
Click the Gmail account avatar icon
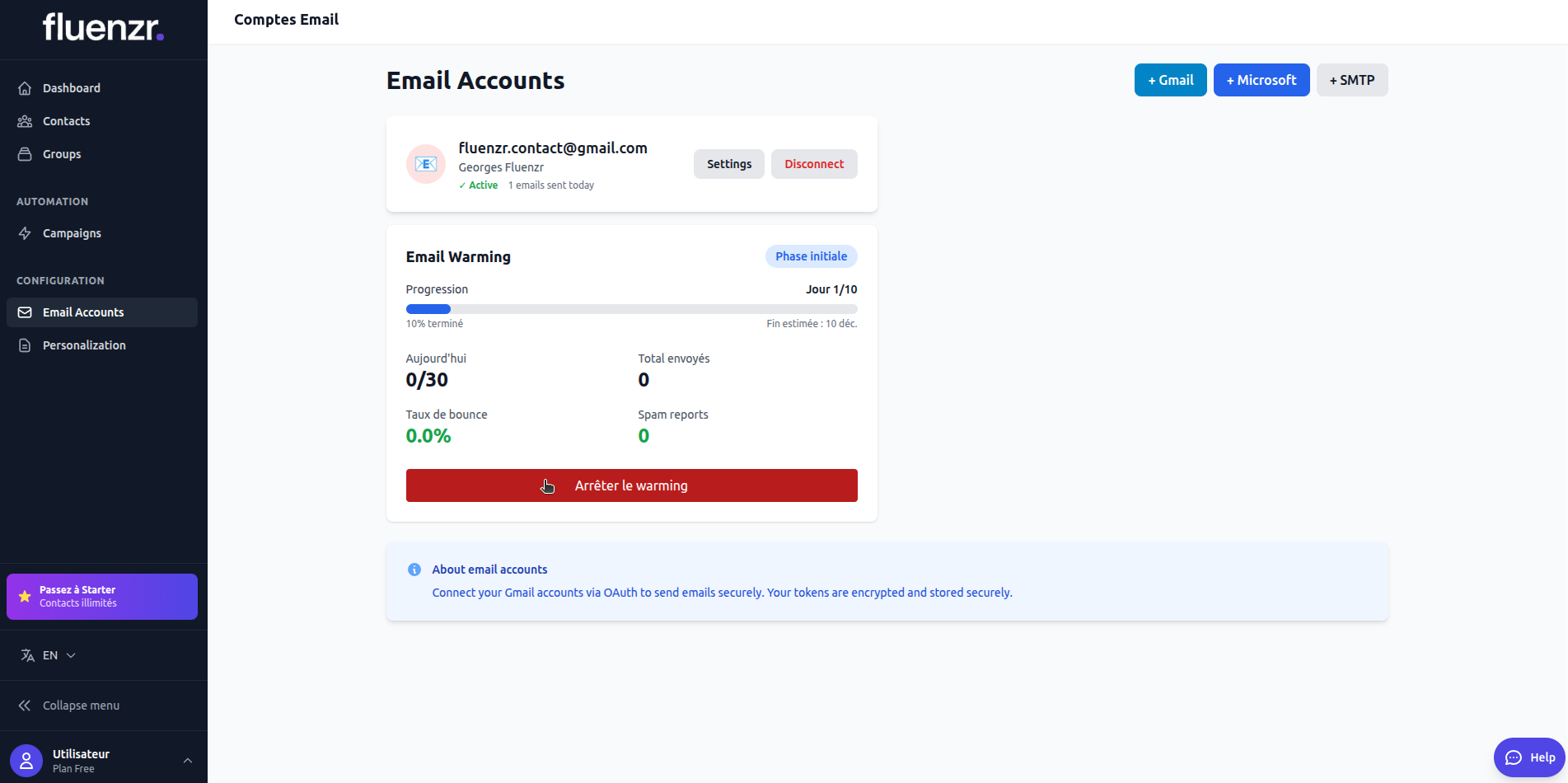point(425,163)
